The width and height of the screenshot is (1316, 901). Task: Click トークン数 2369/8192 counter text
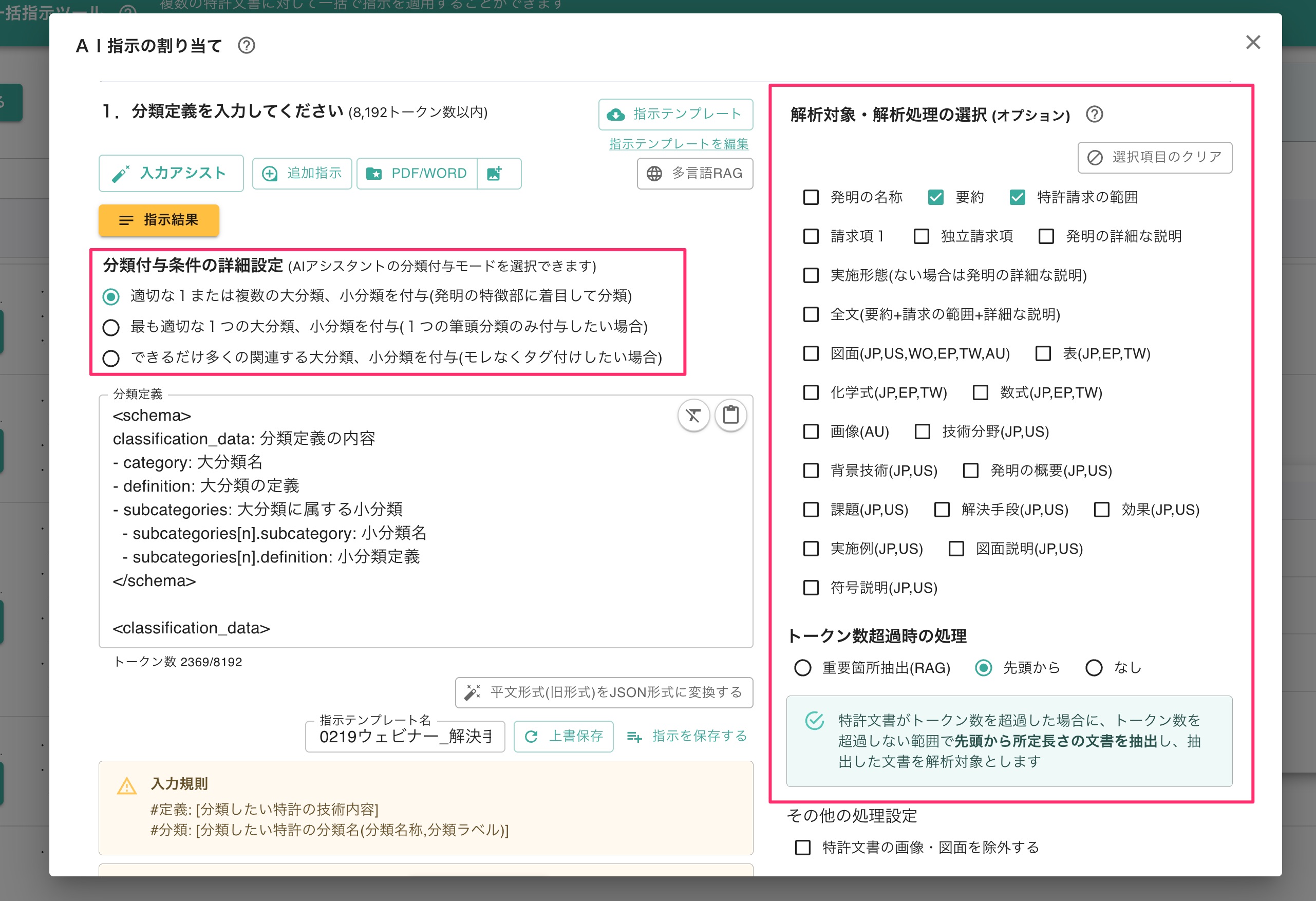pyautogui.click(x=178, y=662)
